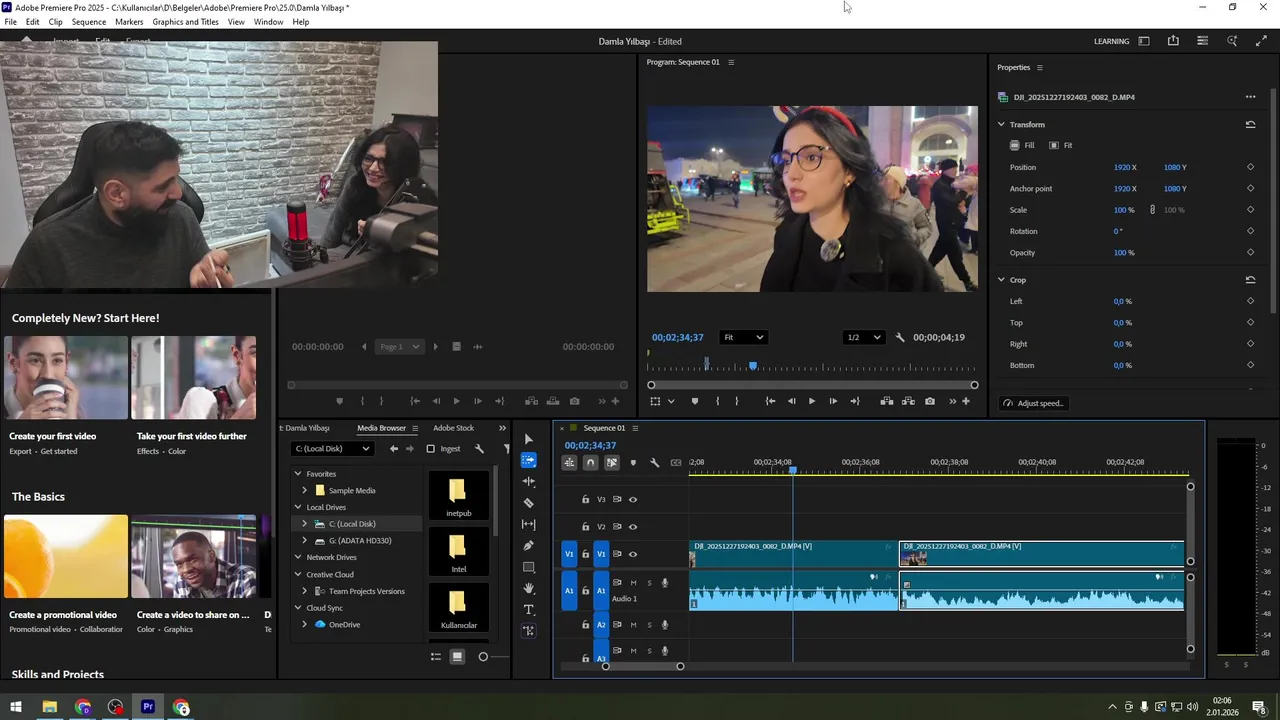Add a marker in the timeline
1280x720 pixels.
pos(633,462)
